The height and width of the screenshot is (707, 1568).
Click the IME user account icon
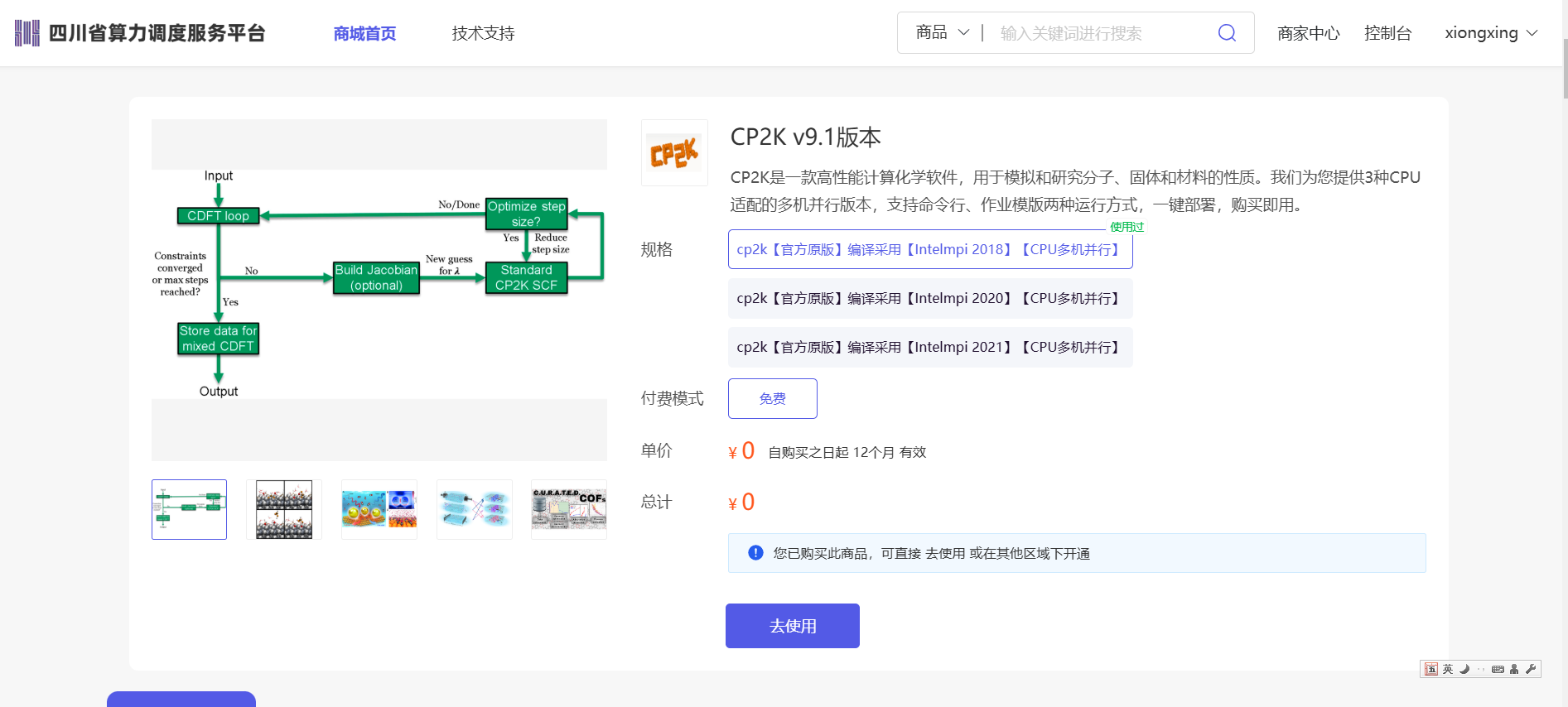(1514, 669)
